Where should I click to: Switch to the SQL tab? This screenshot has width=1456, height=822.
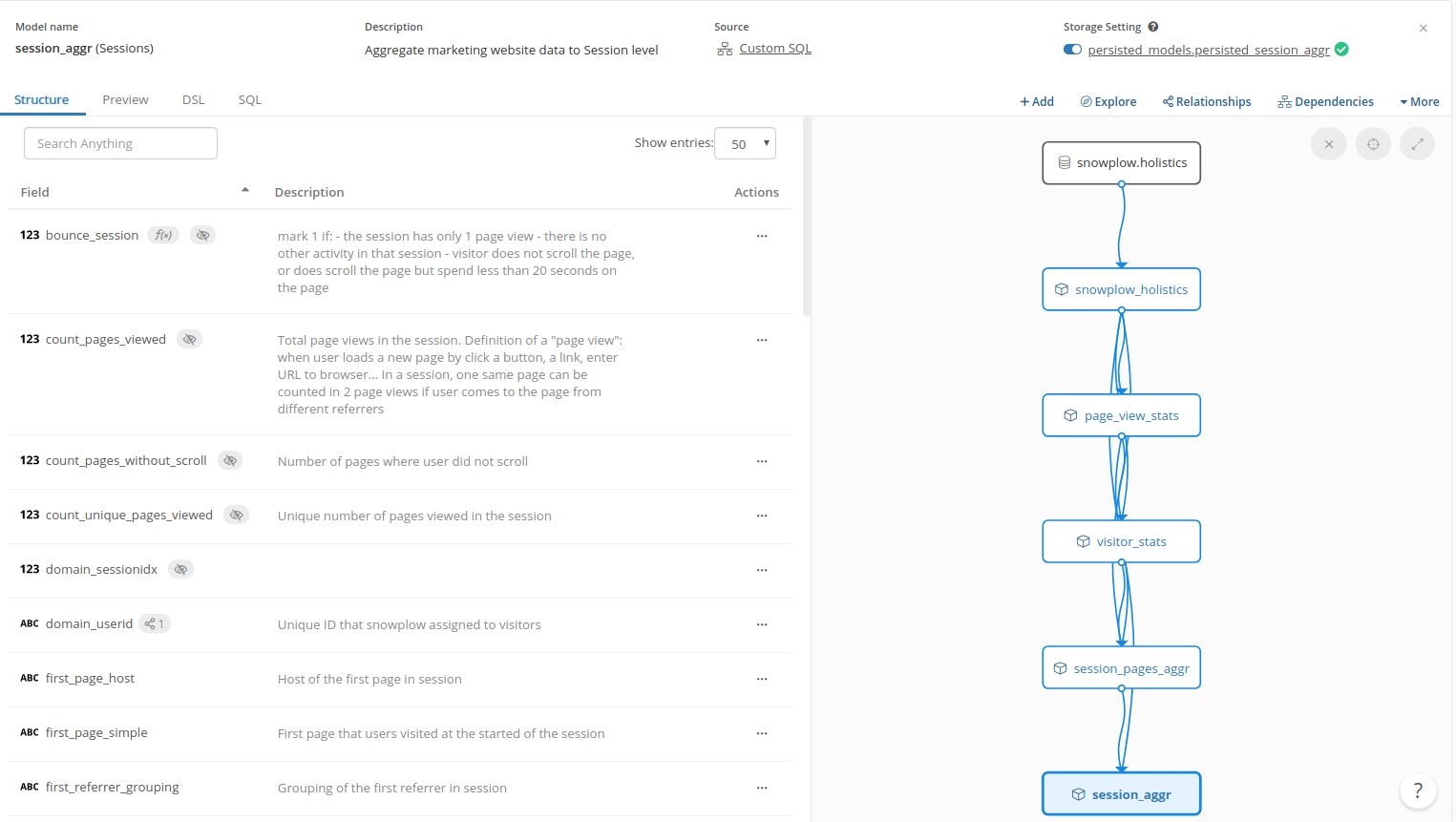coord(249,99)
